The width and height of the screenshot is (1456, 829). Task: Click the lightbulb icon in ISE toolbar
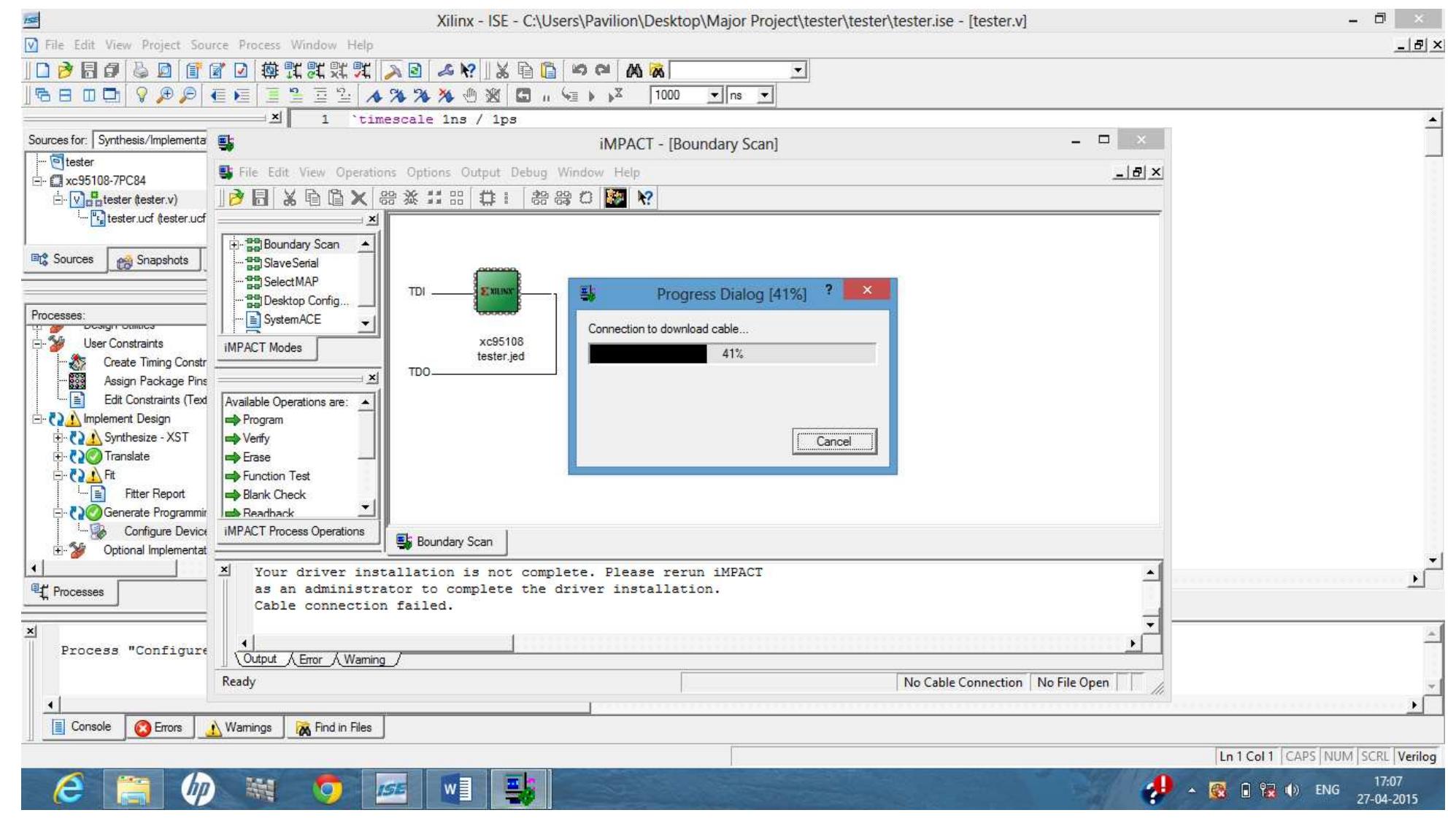coord(142,95)
